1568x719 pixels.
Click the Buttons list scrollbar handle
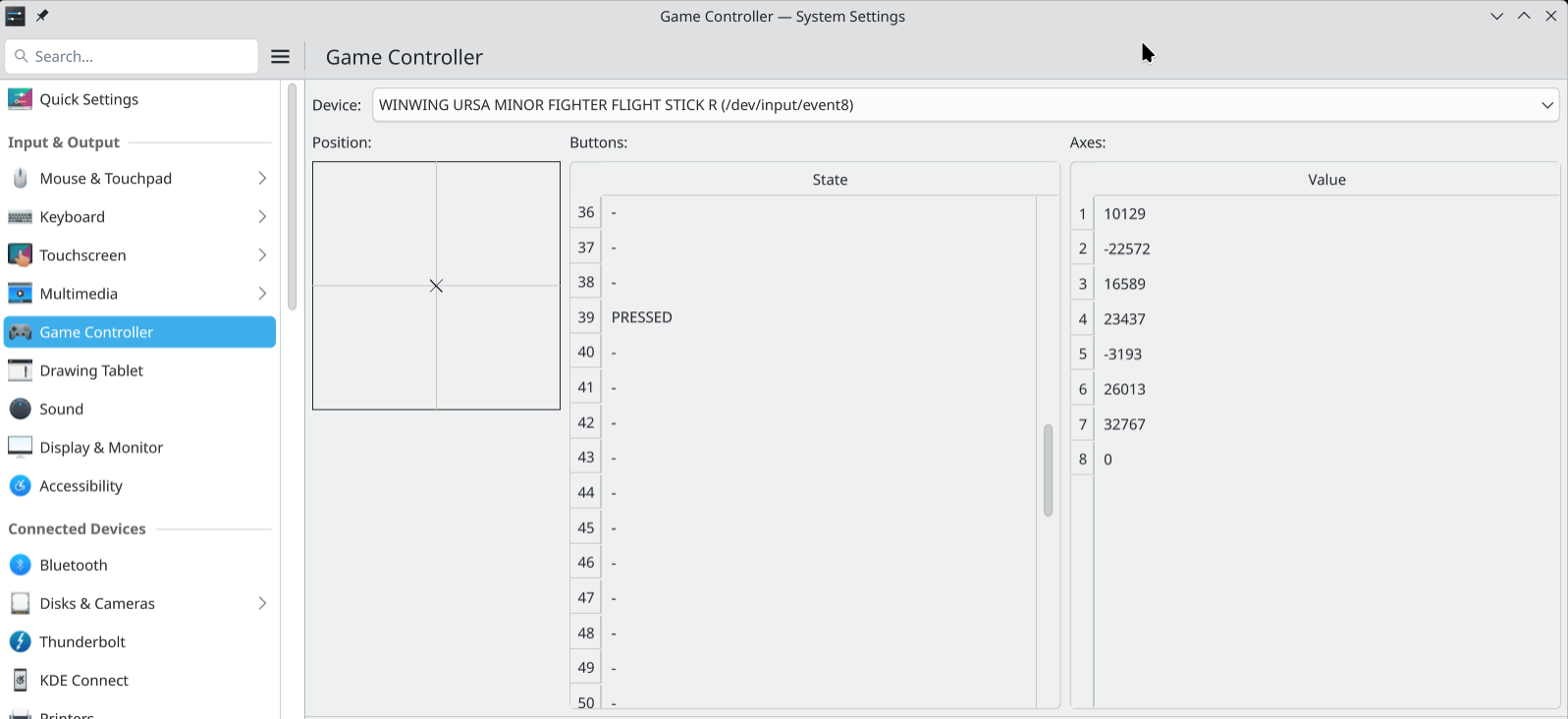pyautogui.click(x=1048, y=470)
